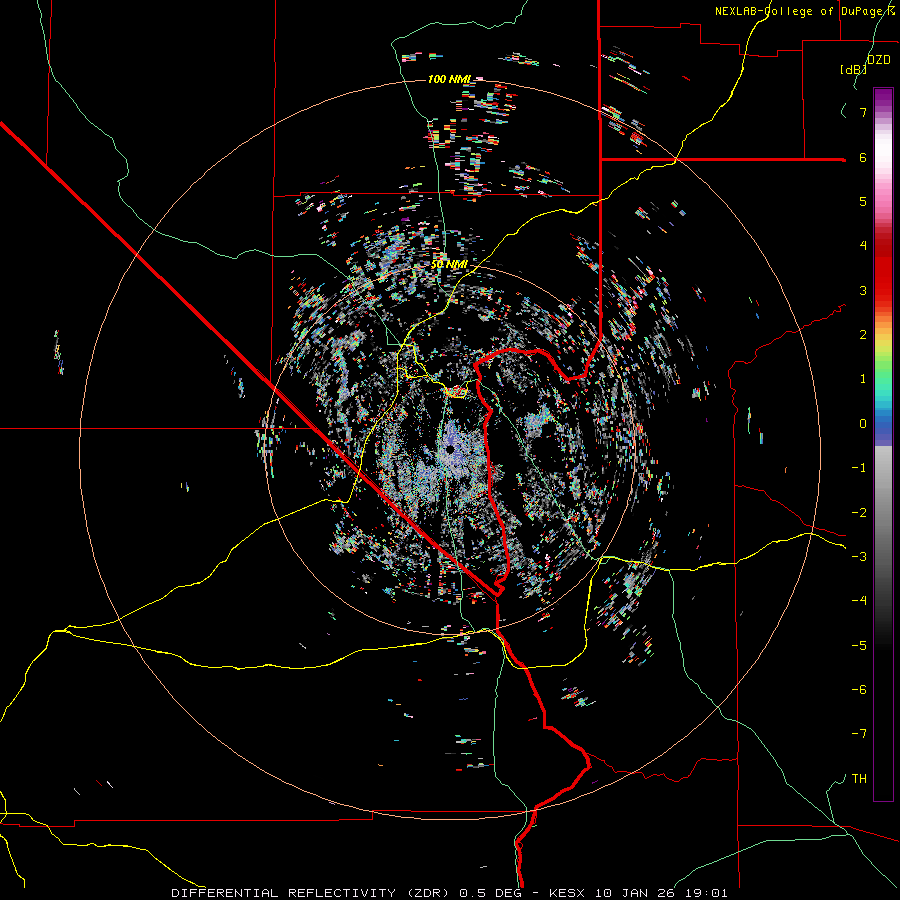Click the positive 1 legend value

pos(863,379)
